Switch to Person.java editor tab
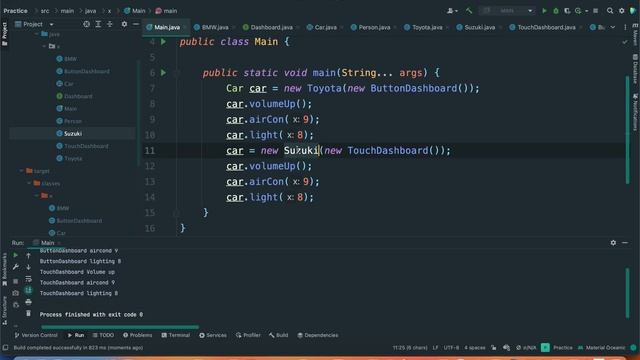This screenshot has width=640, height=360. point(371,27)
